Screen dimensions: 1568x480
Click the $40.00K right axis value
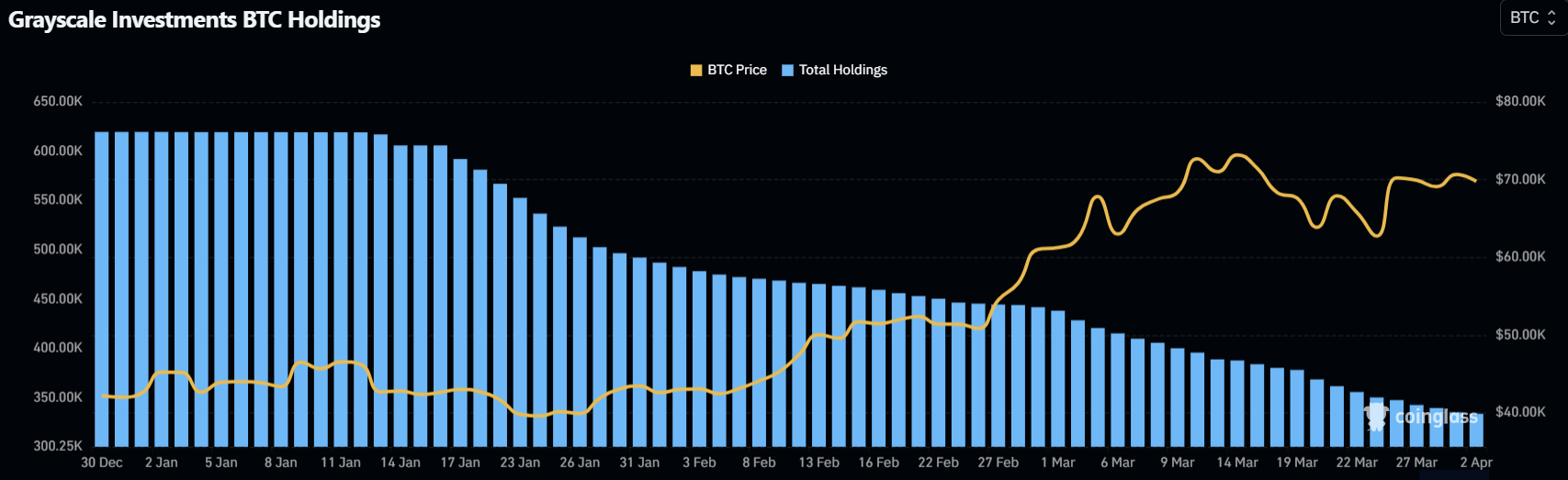(1520, 411)
